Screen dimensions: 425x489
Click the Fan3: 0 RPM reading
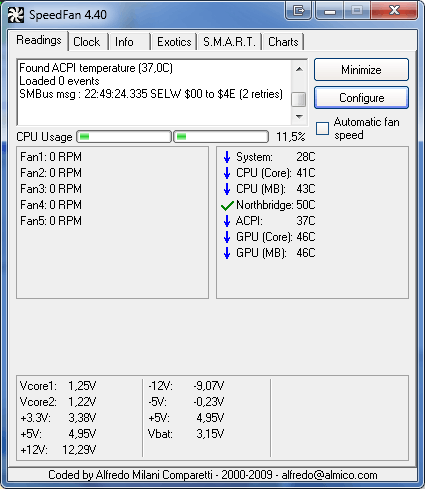click(51, 189)
